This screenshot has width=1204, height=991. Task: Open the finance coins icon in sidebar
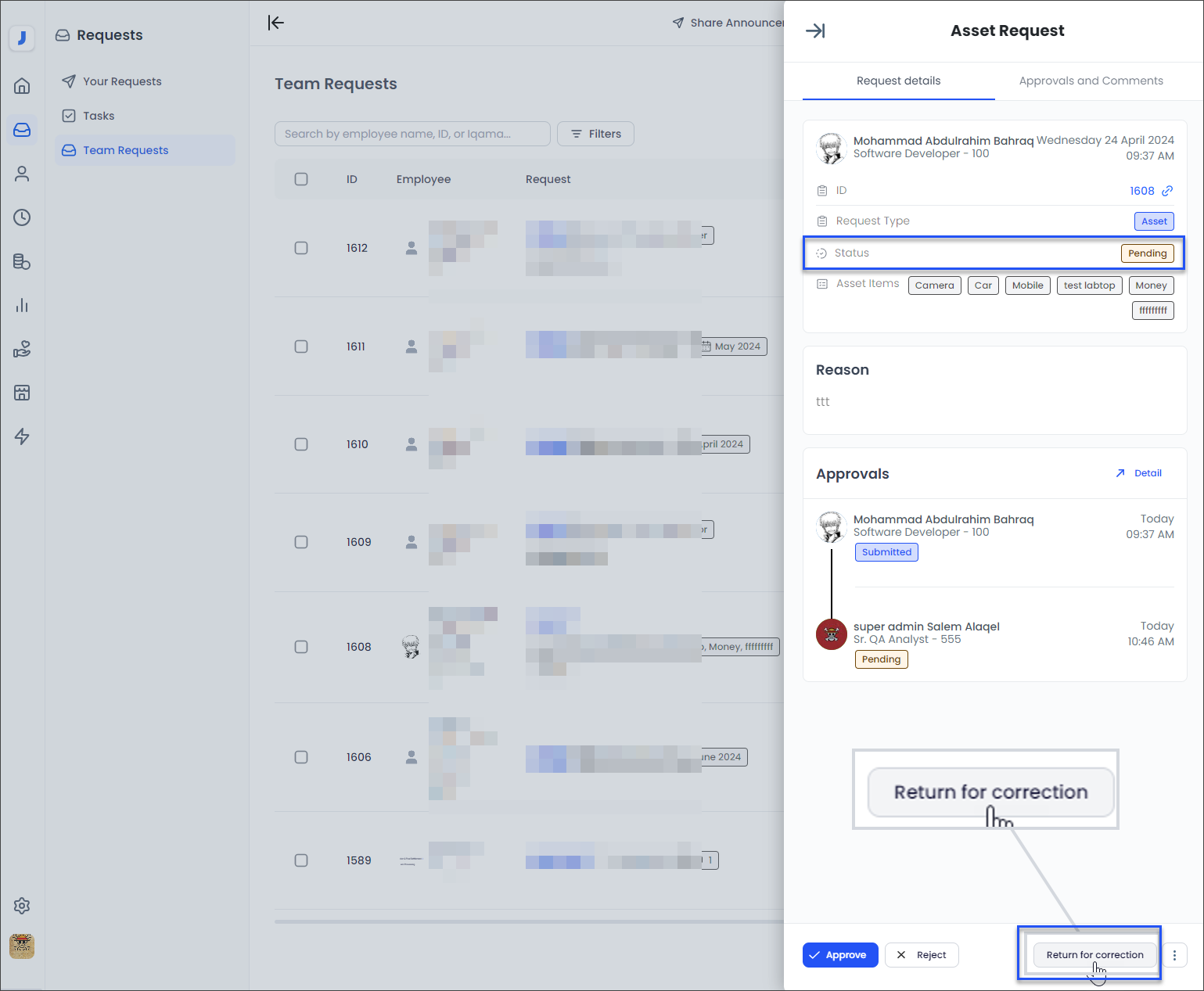point(21,261)
